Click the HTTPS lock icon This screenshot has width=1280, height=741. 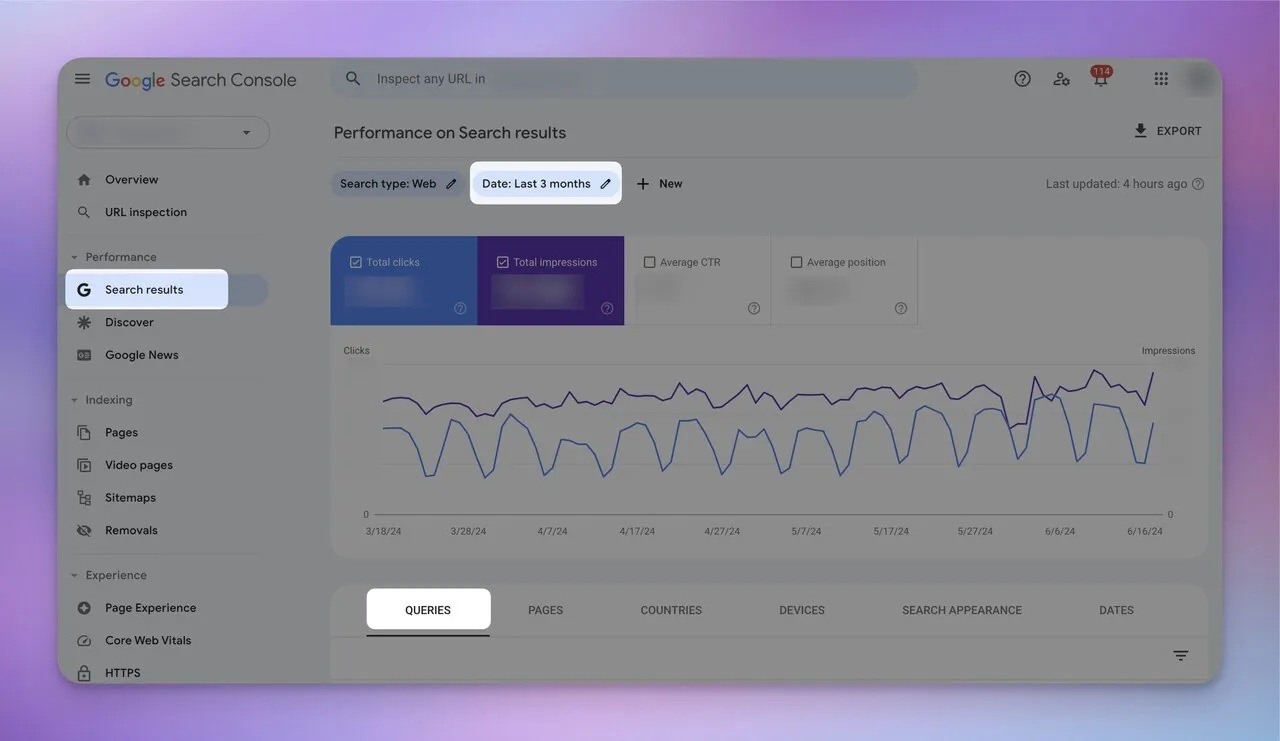(x=84, y=673)
